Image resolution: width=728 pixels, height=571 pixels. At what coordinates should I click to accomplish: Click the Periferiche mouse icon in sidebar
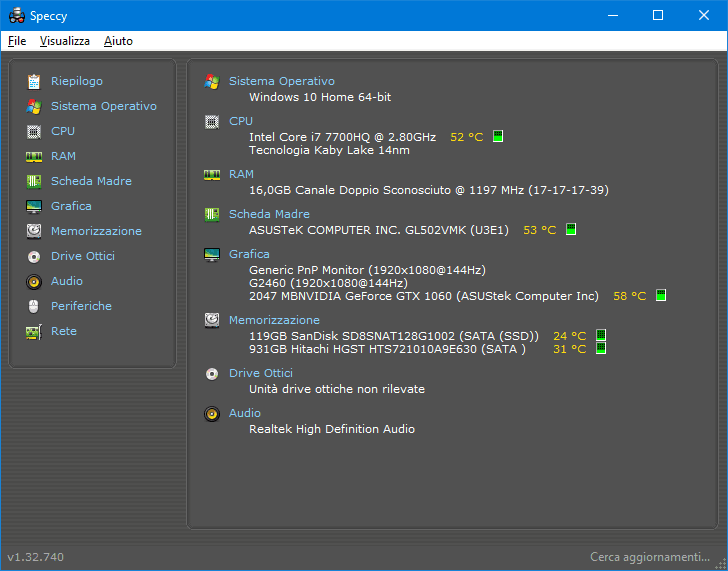tap(34, 306)
